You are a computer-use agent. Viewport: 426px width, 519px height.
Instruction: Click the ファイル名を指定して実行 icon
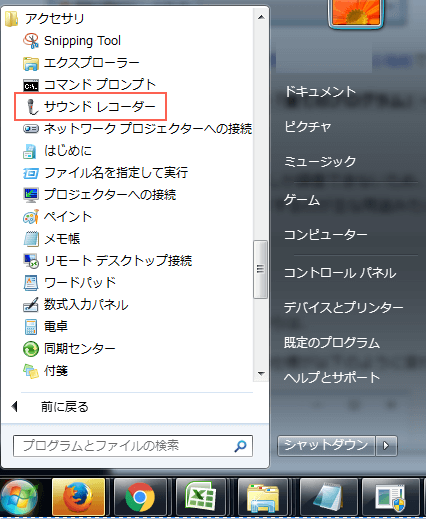[31, 173]
